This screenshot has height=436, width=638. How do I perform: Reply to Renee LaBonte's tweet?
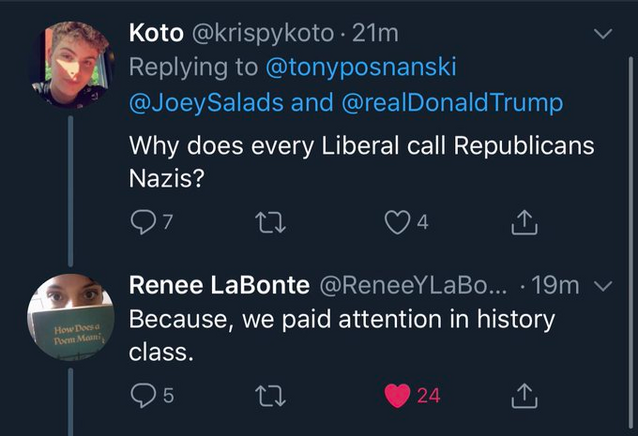click(x=141, y=396)
